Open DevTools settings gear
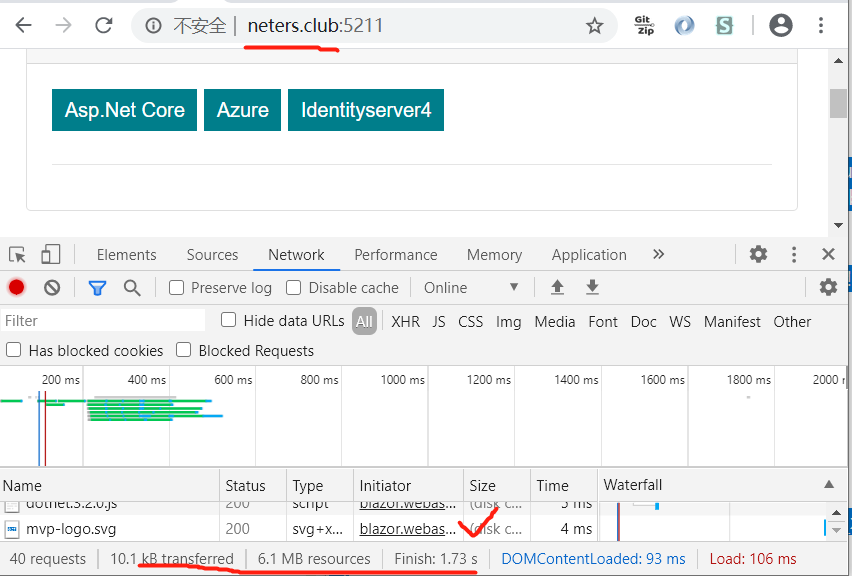852x576 pixels. (x=759, y=254)
